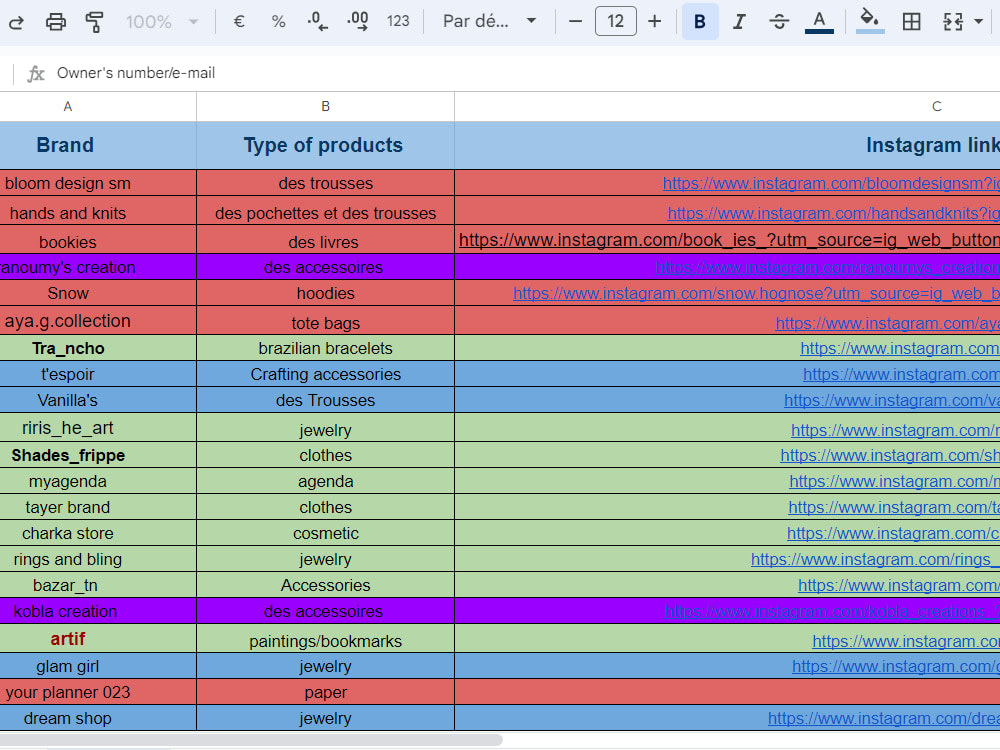Screen dimensions: 1000x750
Task: Select column C header
Action: coord(727,107)
